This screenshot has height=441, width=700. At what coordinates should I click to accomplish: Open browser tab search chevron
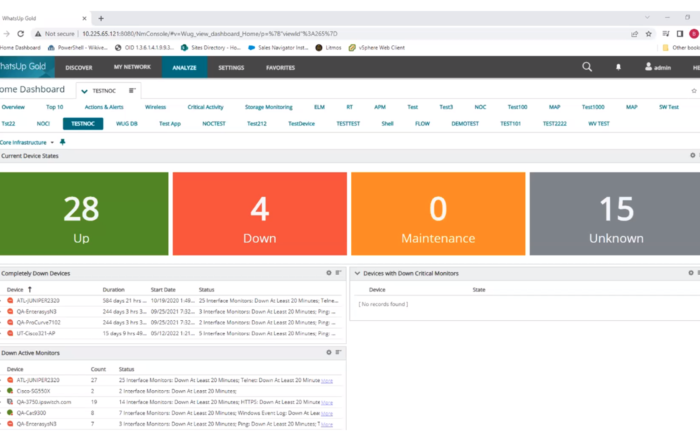click(647, 17)
